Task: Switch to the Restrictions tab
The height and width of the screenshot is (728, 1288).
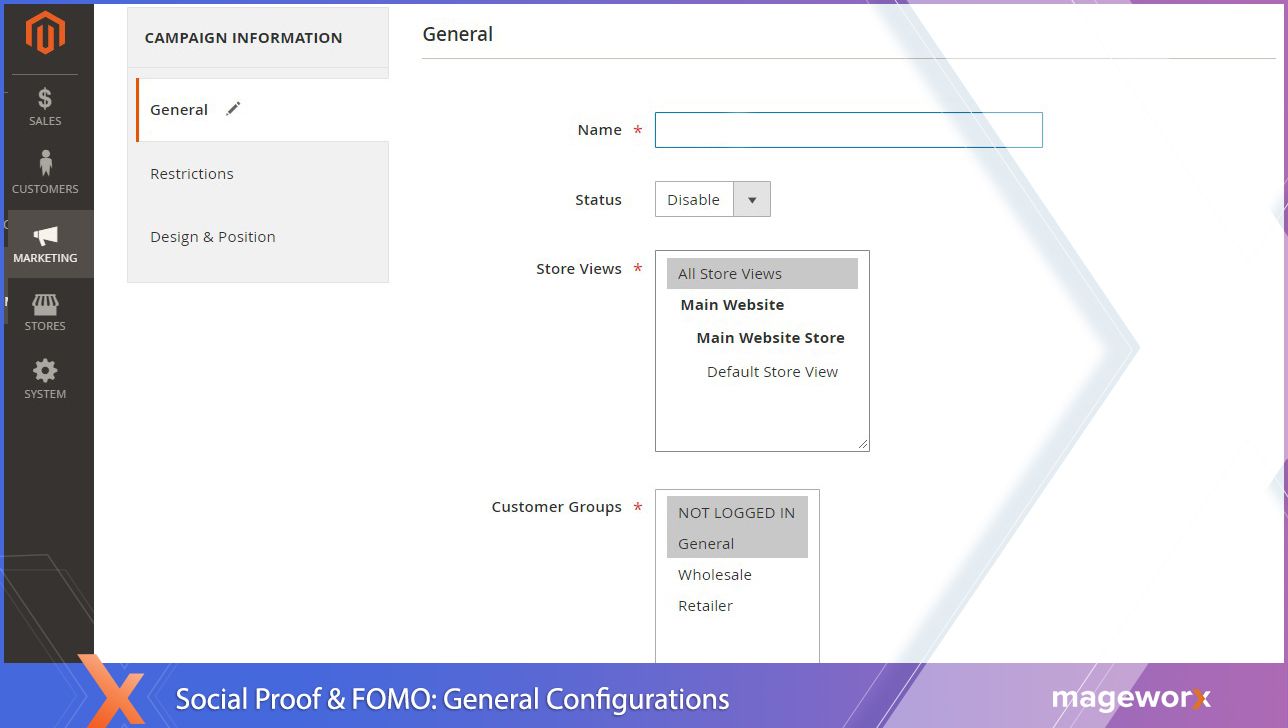Action: pyautogui.click(x=192, y=174)
